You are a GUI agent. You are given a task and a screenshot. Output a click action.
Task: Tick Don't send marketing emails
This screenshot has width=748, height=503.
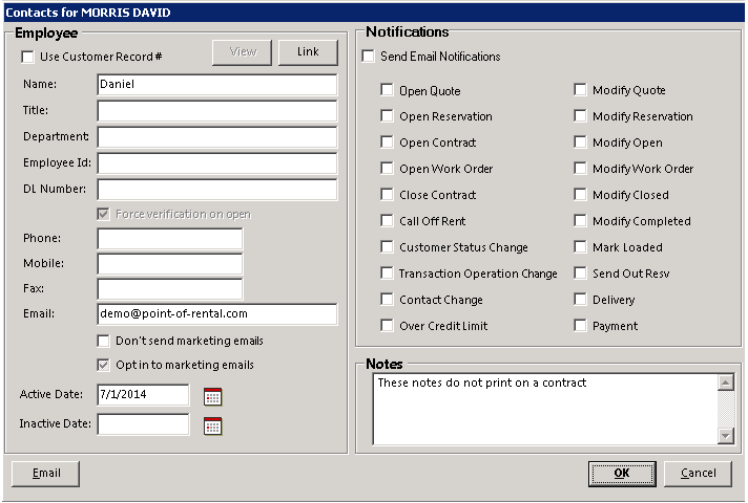coord(103,341)
